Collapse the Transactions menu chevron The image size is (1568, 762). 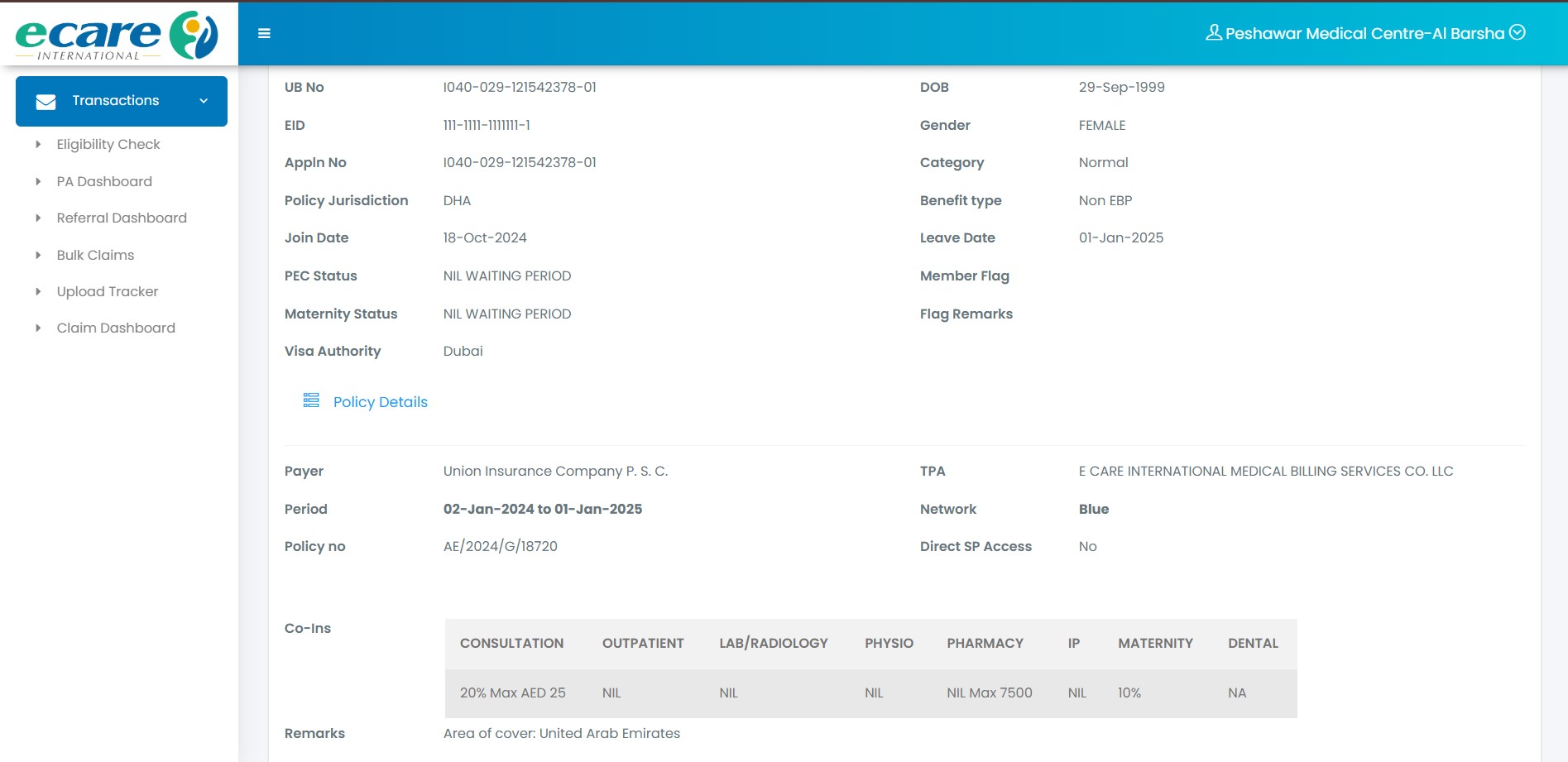coord(204,101)
